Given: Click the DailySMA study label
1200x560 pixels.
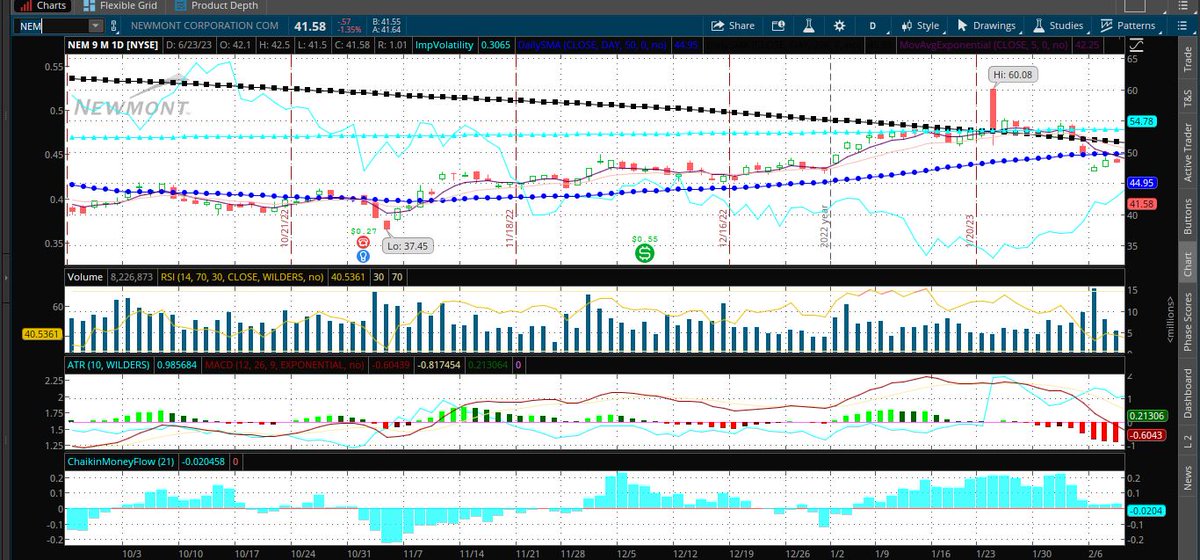Looking at the screenshot, I should point(595,45).
